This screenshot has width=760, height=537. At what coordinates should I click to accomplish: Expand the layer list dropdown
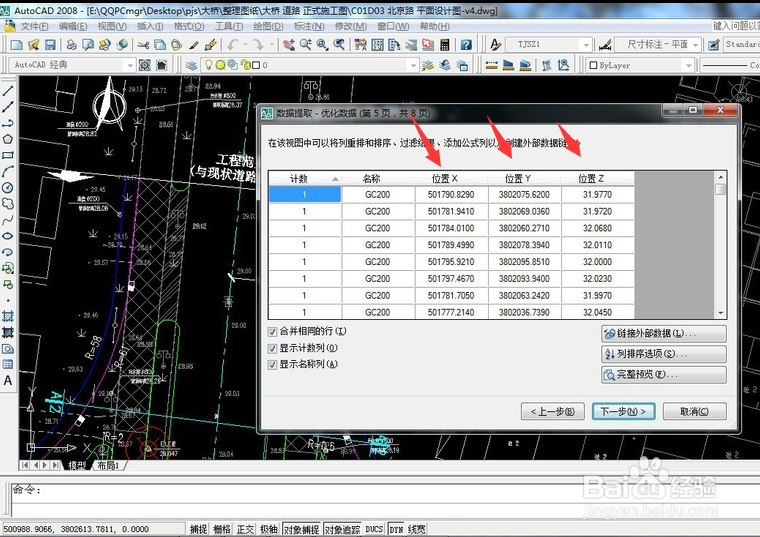[412, 65]
